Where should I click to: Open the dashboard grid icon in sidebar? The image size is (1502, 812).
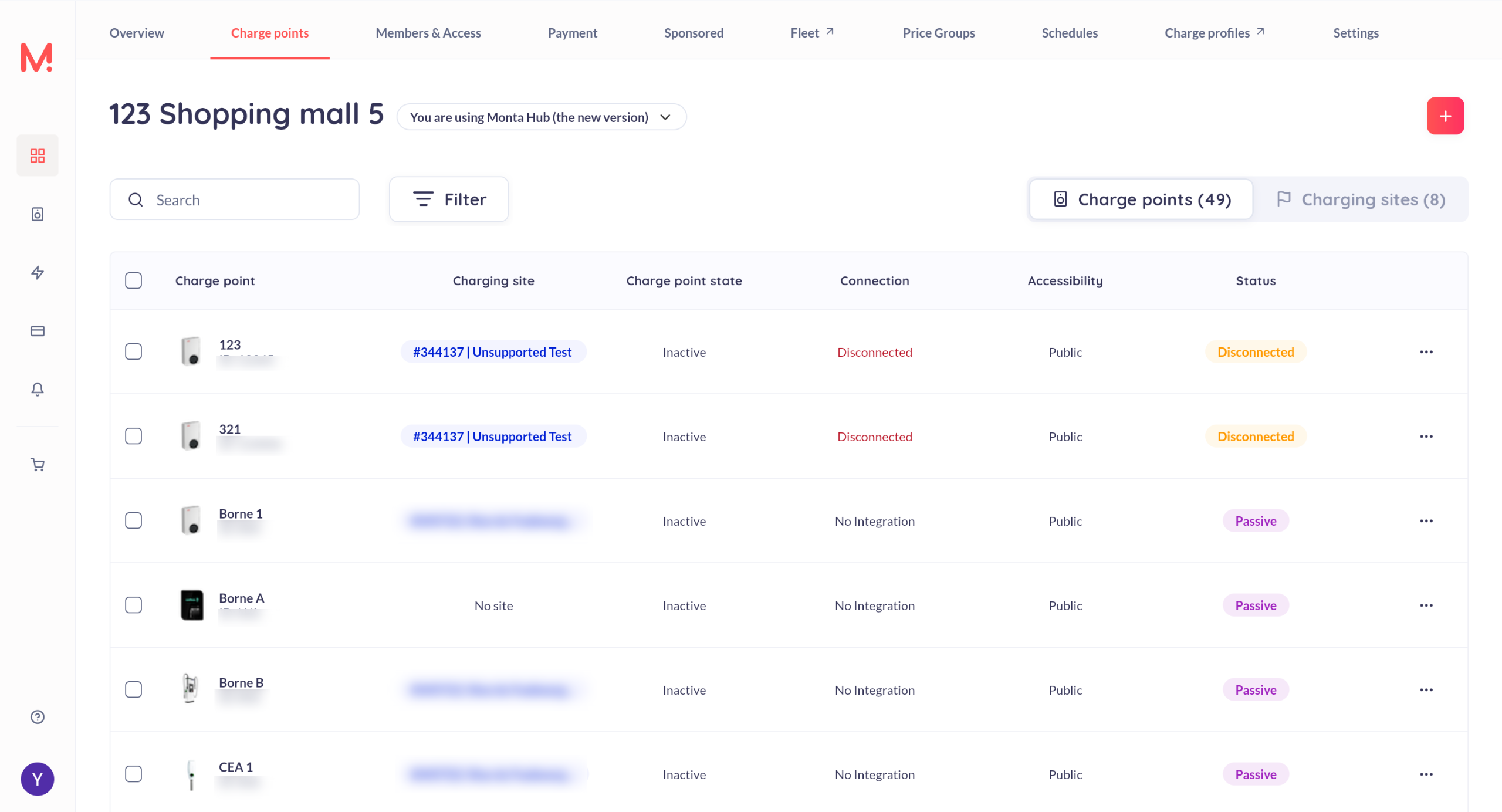pyautogui.click(x=38, y=155)
